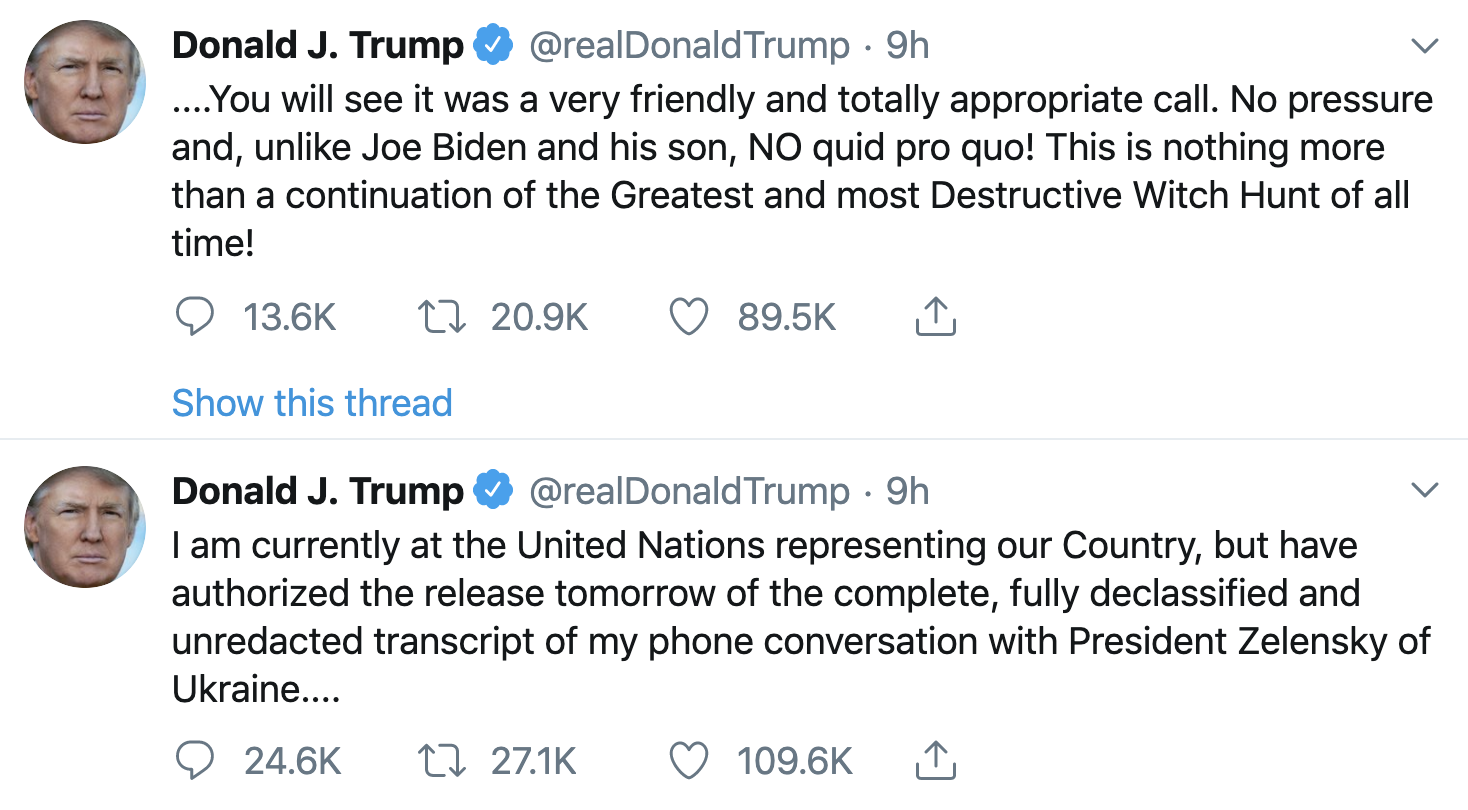The height and width of the screenshot is (810, 1468).
Task: Like the tweet with 89.5K likes
Action: (688, 318)
